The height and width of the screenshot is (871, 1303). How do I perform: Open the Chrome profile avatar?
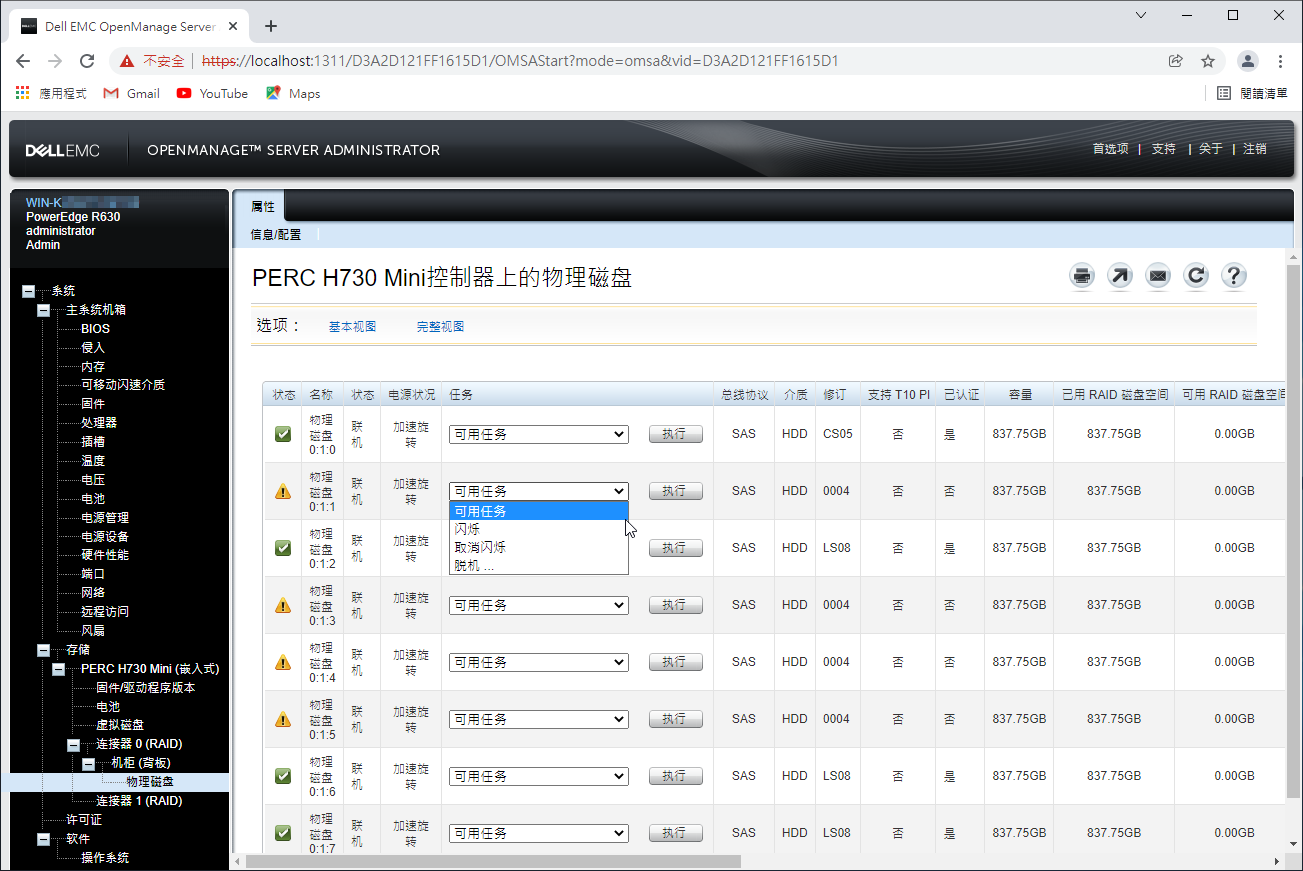[1248, 61]
